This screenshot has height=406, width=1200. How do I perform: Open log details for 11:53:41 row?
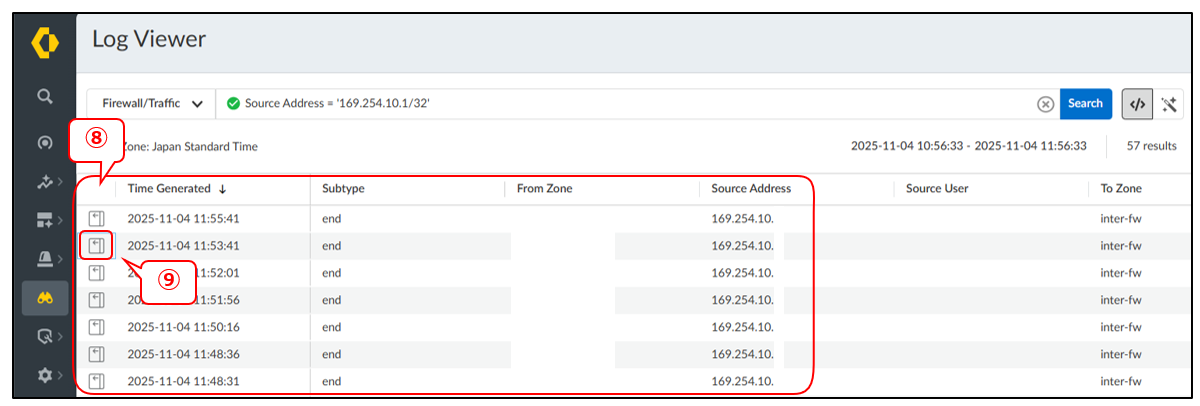pos(96,245)
